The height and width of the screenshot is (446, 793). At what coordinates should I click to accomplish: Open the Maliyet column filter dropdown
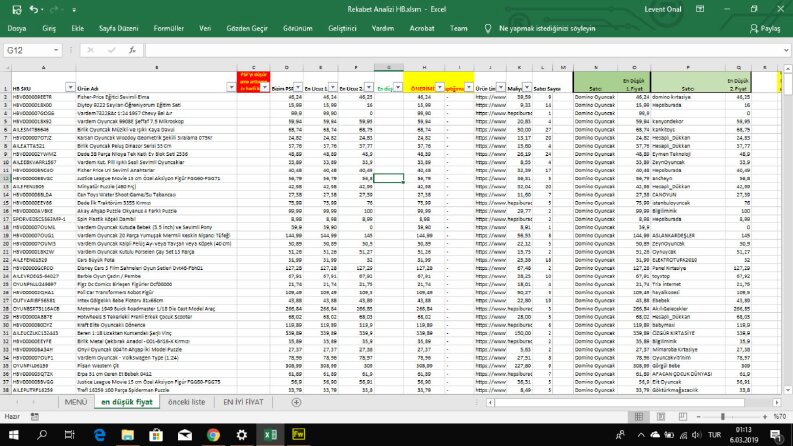point(527,88)
